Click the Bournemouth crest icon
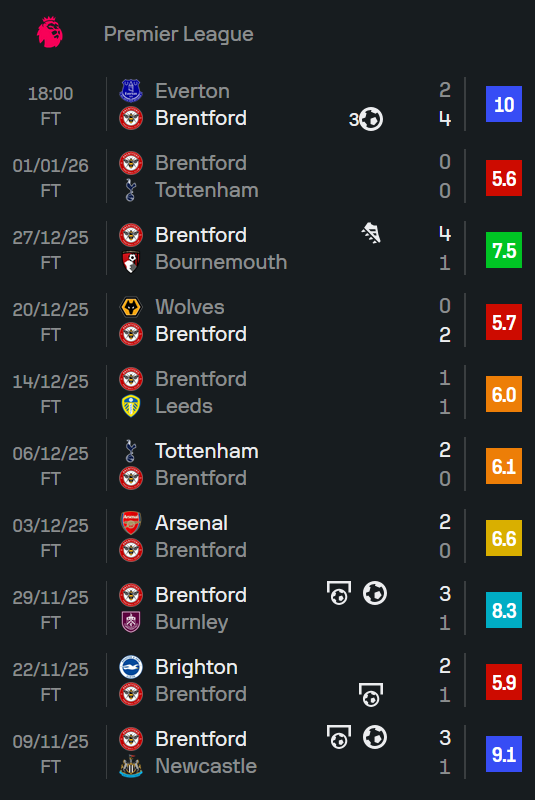Image resolution: width=535 pixels, height=800 pixels. 131,262
